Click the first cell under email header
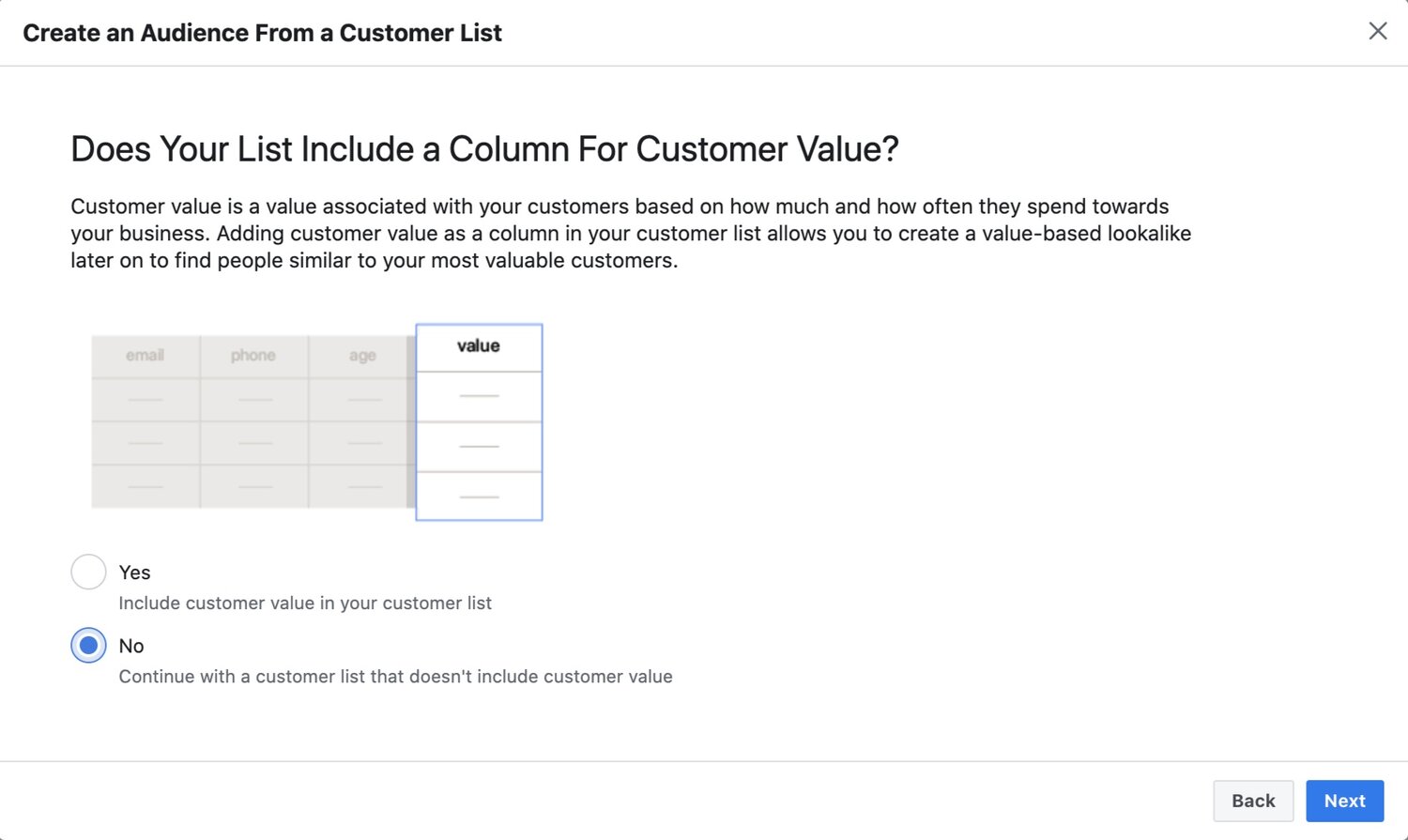 point(145,400)
